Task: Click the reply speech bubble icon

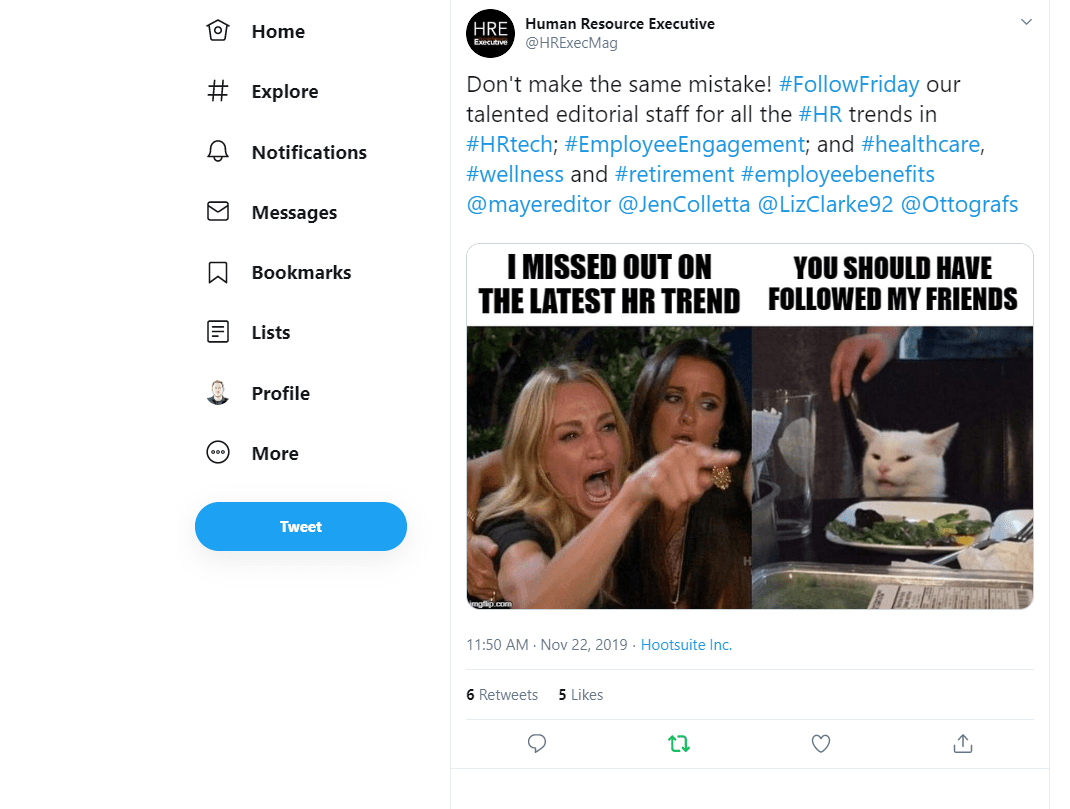Action: tap(537, 743)
